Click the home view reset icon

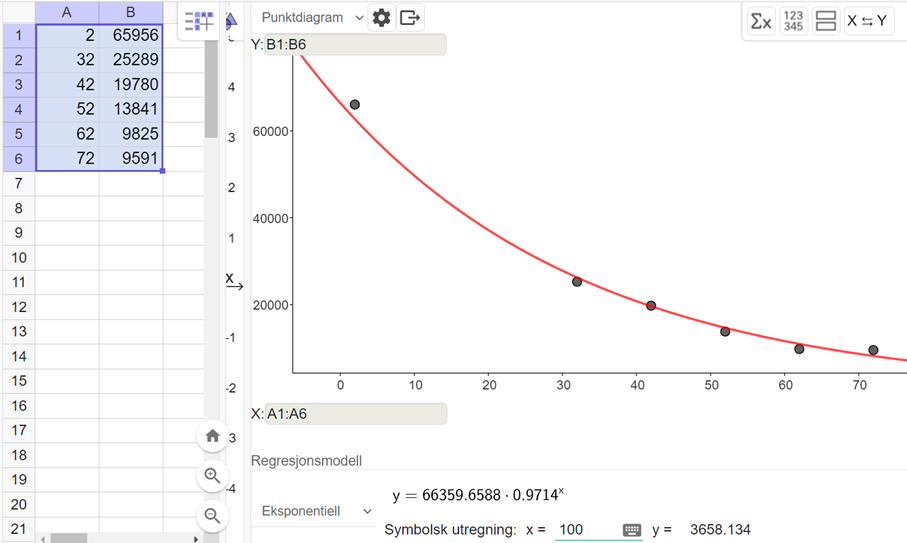click(x=212, y=436)
